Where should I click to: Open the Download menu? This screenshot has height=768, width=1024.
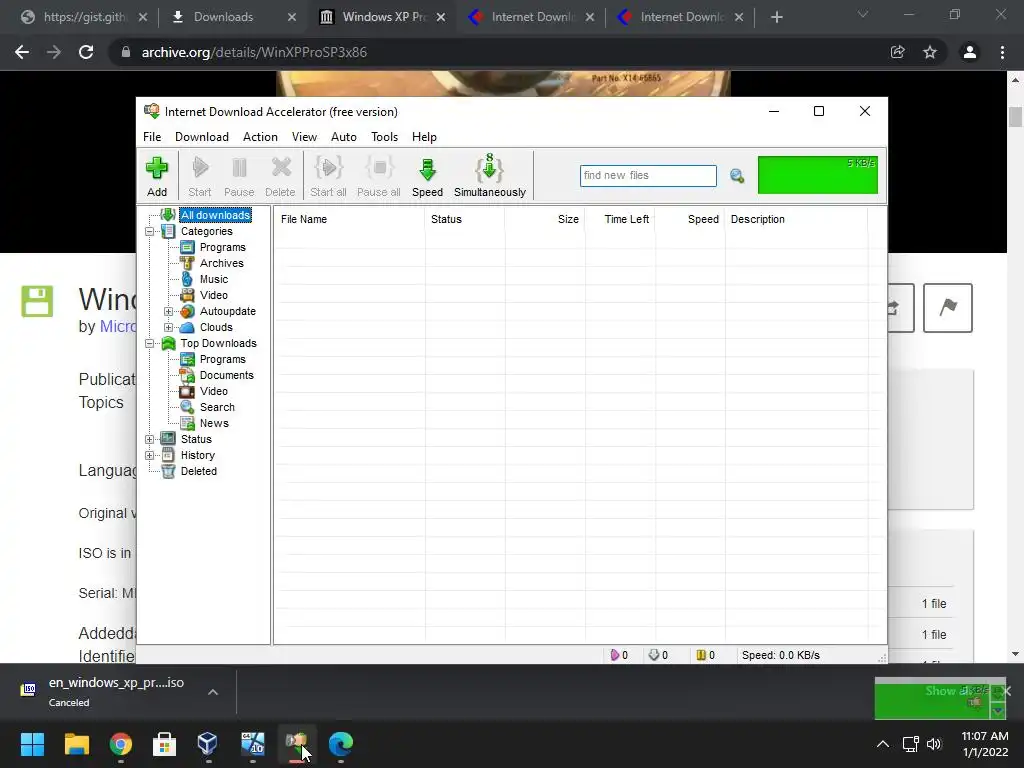click(x=202, y=137)
